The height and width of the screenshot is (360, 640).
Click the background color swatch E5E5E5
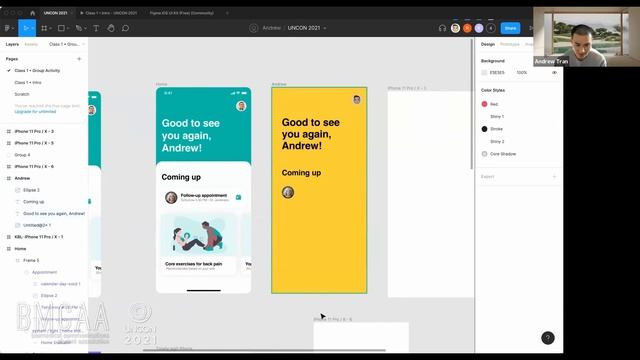pyautogui.click(x=484, y=72)
